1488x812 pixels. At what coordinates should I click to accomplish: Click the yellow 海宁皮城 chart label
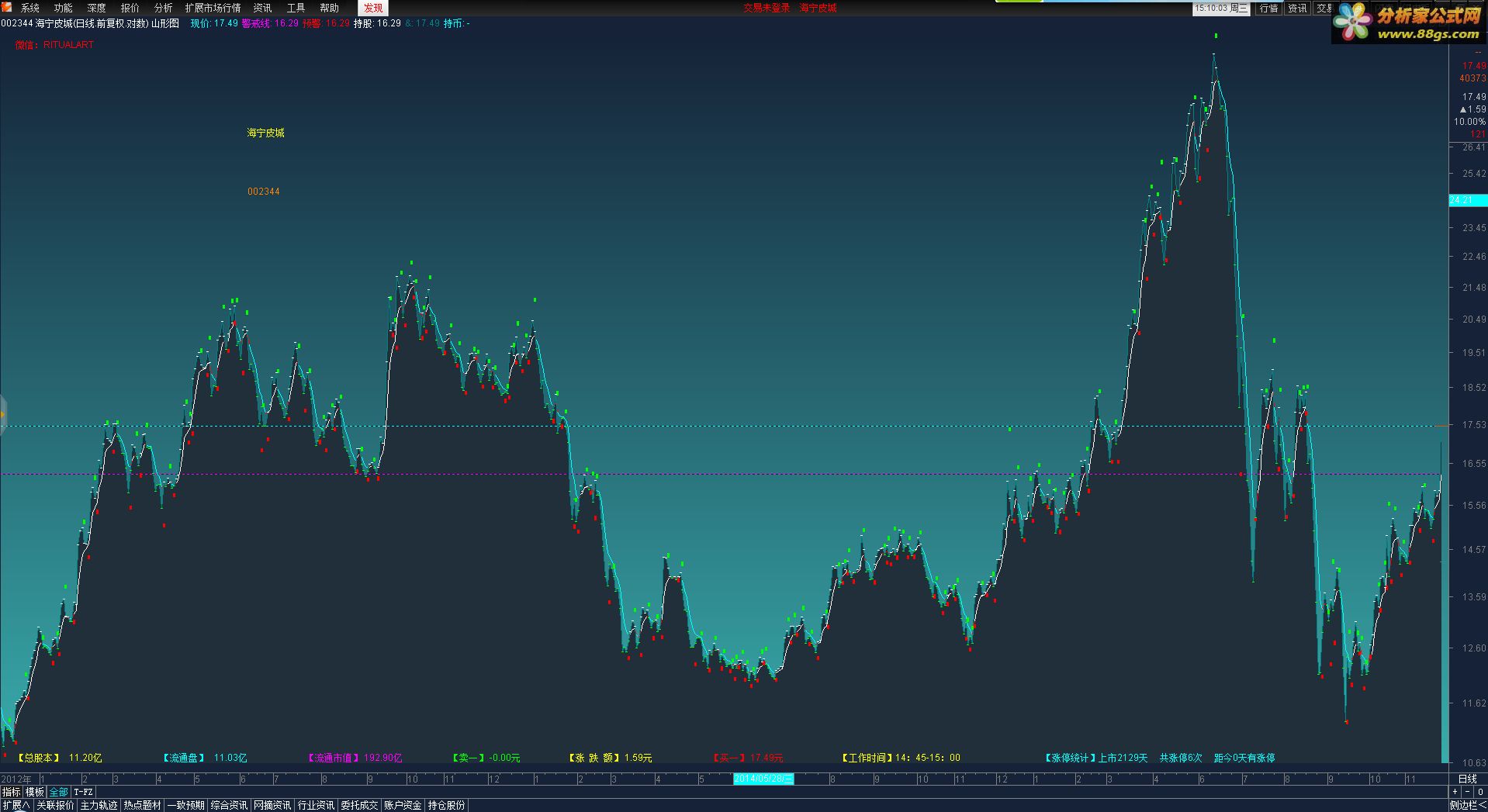tap(266, 133)
